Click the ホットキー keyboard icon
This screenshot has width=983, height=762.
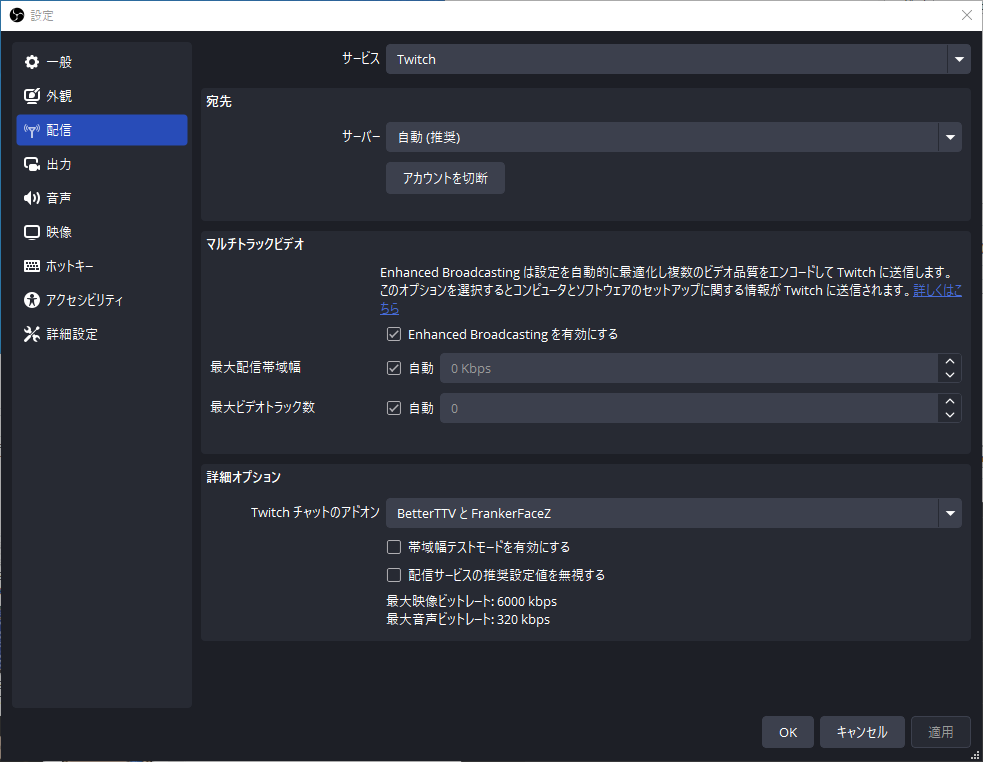(x=32, y=266)
